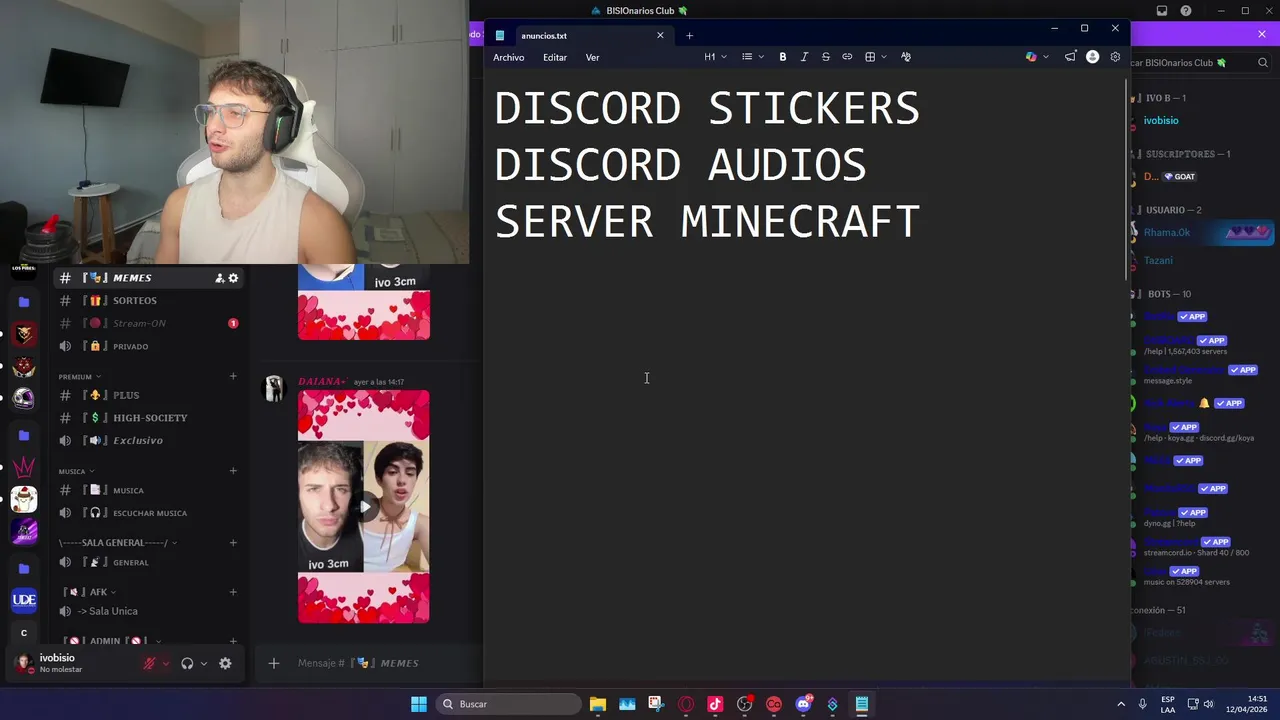Viewport: 1280px width, 720px height.
Task: Join the Exclusivo voice channel
Action: point(148,440)
